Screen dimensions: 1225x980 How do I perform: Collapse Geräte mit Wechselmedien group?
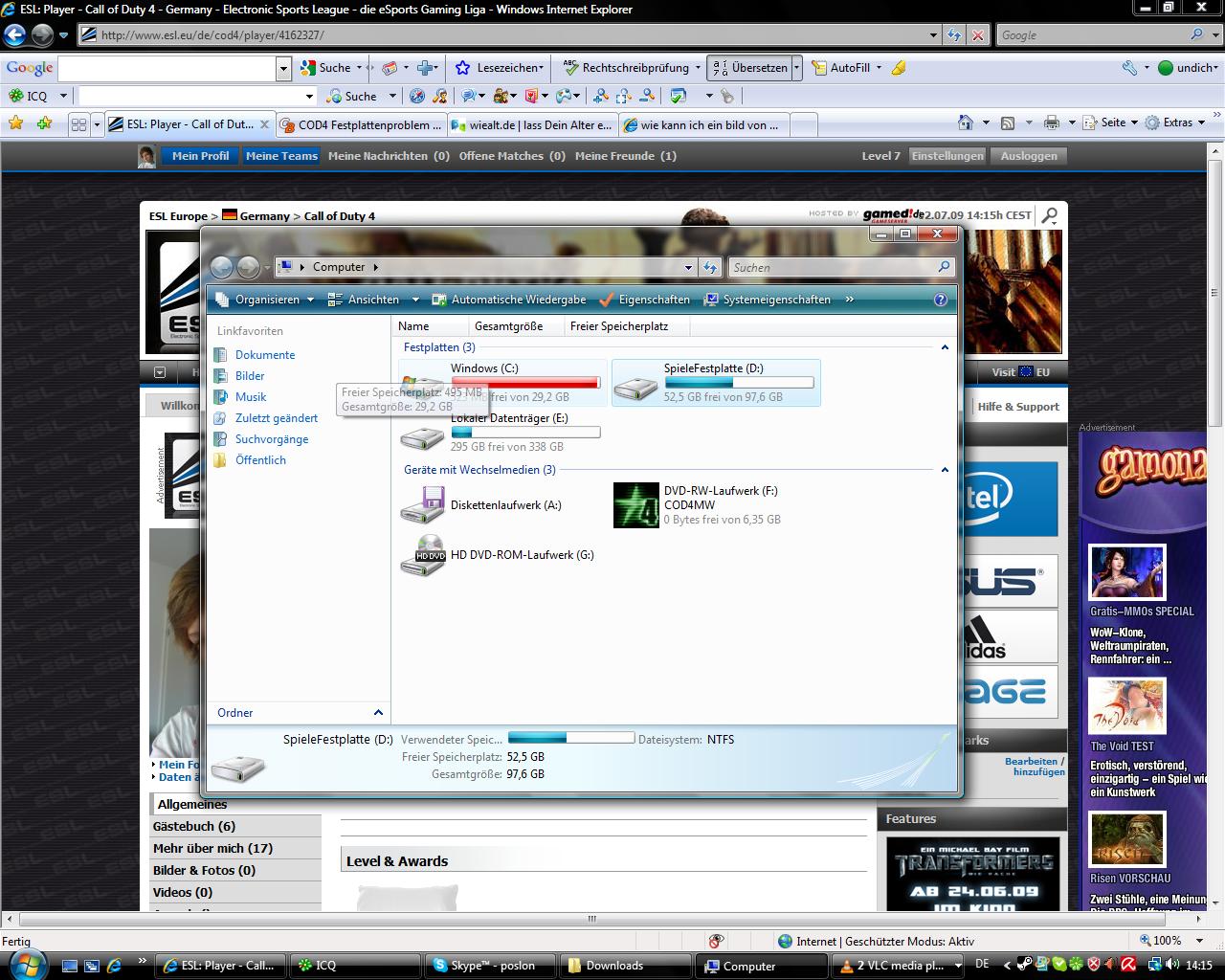coord(945,470)
